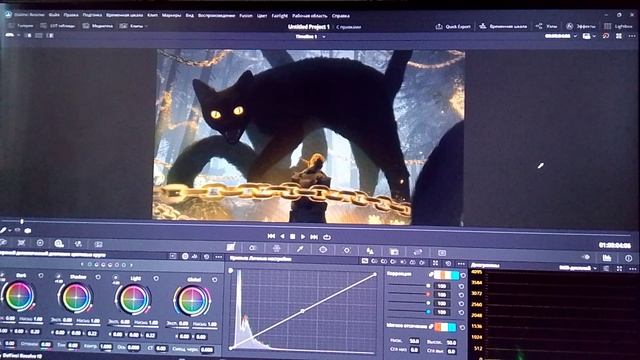
Task: Select the second curve mode icon (Hue vs Hue)
Action: coord(374,261)
